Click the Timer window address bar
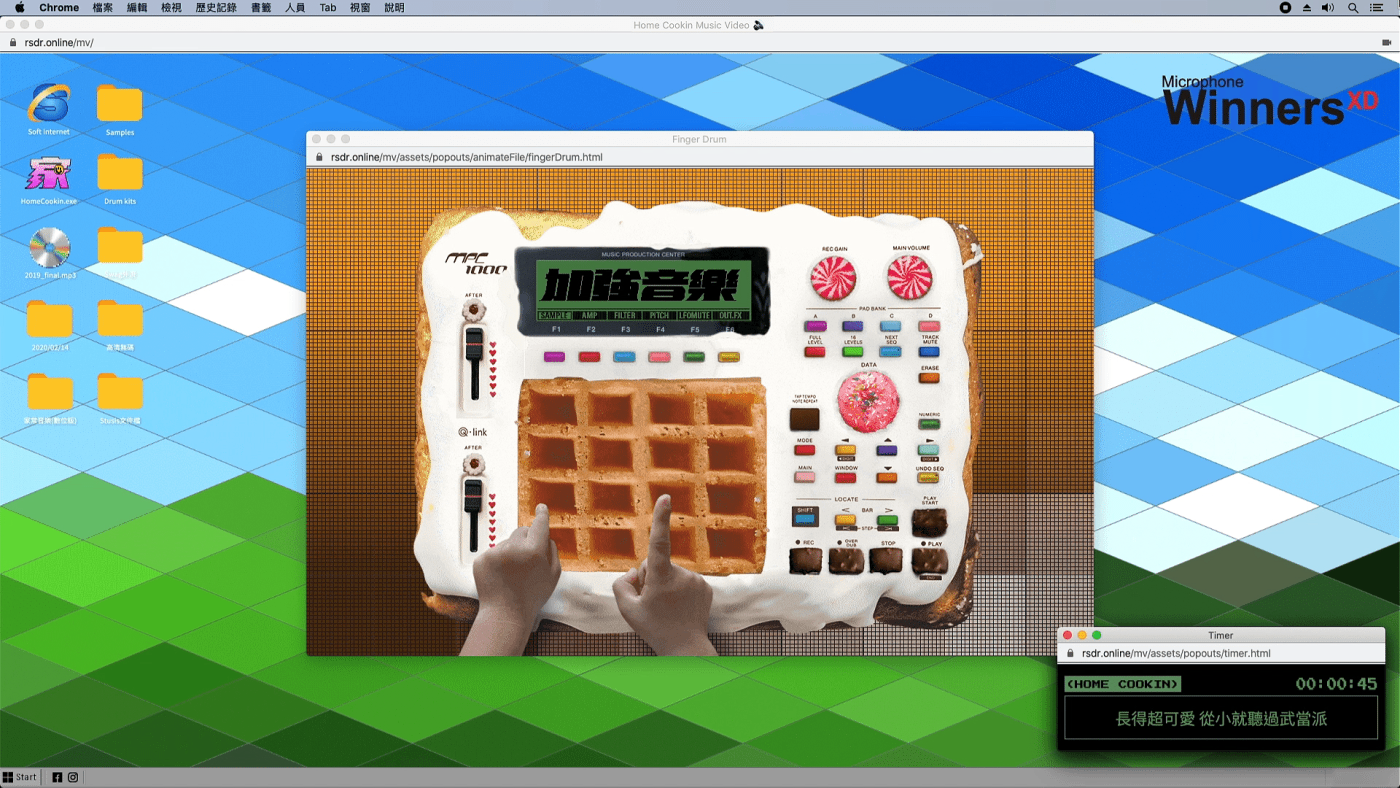Screen dimensions: 1400x788 [x=1221, y=653]
